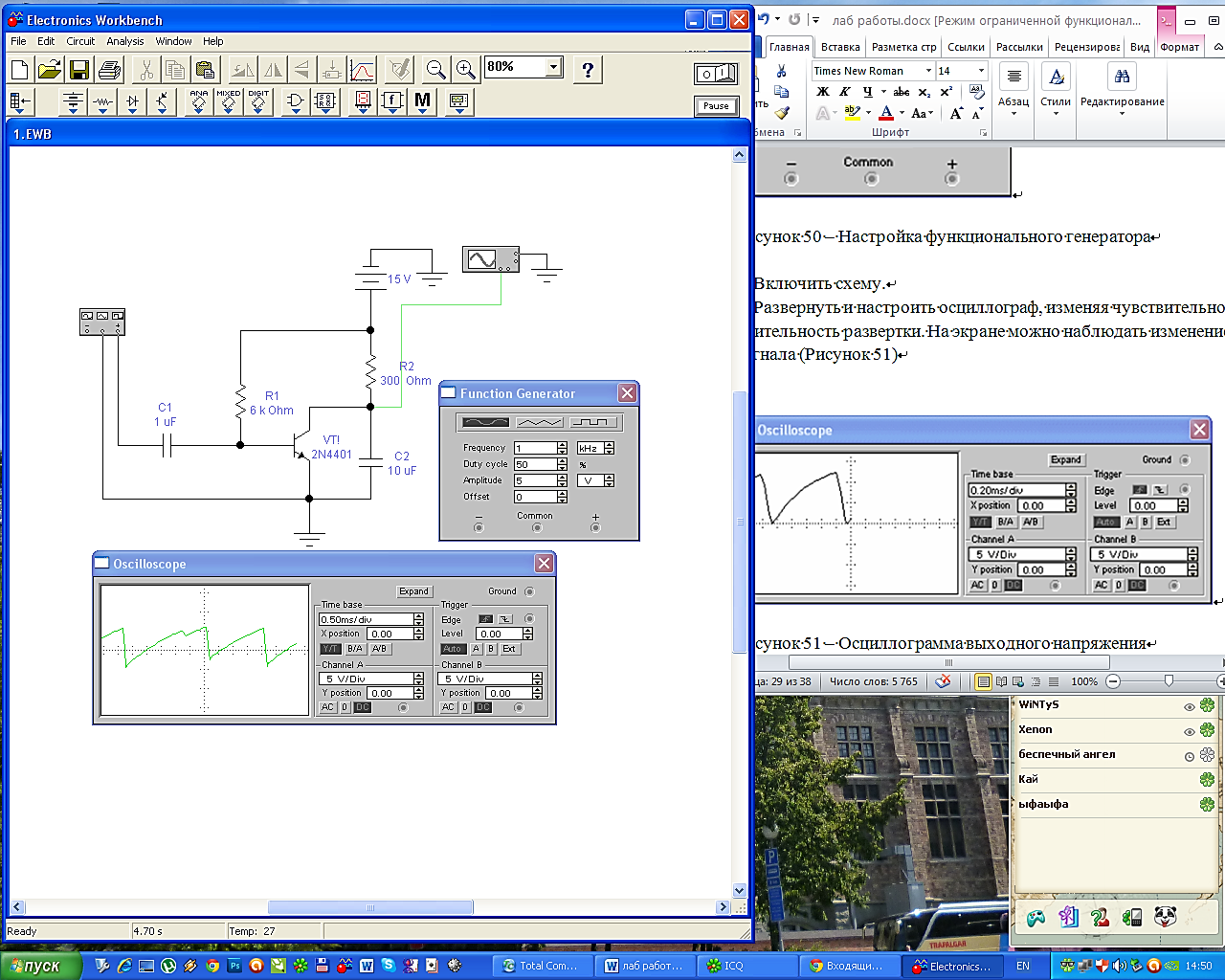Switch to Вставка tab in Word
Screen dimensions: 1225x980
[x=840, y=47]
